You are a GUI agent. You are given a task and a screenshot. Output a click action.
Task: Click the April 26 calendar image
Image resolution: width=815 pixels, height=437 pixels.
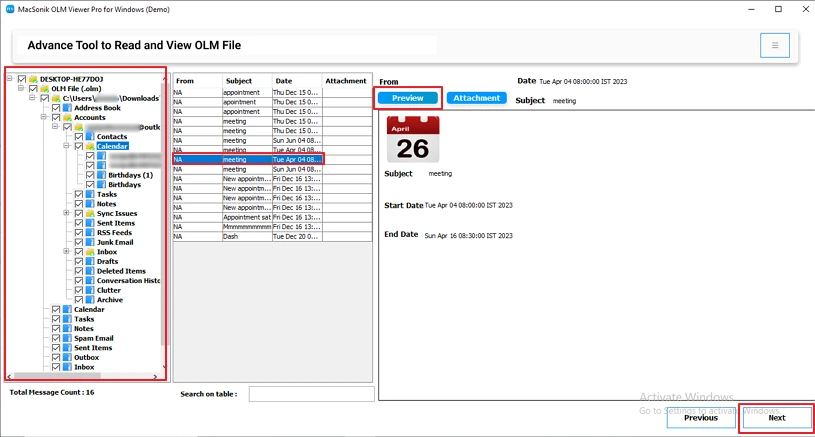click(413, 139)
